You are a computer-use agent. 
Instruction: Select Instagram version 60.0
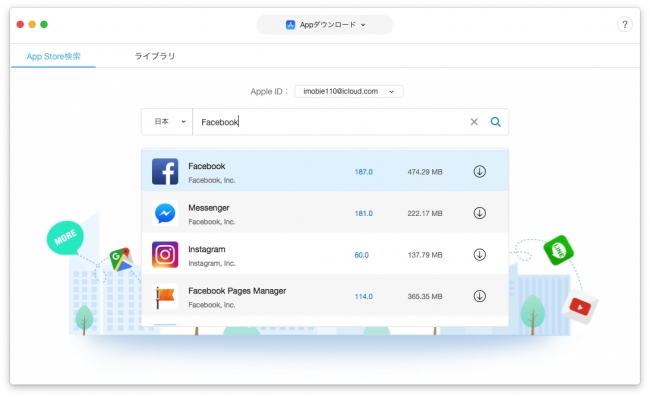361,255
